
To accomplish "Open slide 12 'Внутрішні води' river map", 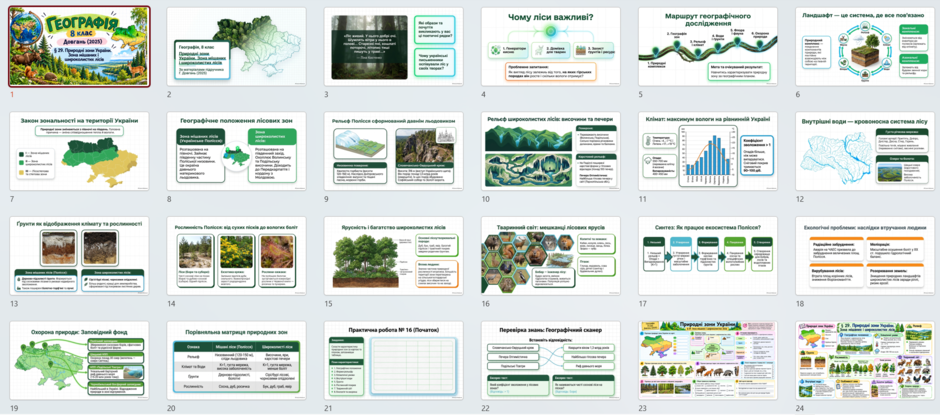I will click(865, 151).
